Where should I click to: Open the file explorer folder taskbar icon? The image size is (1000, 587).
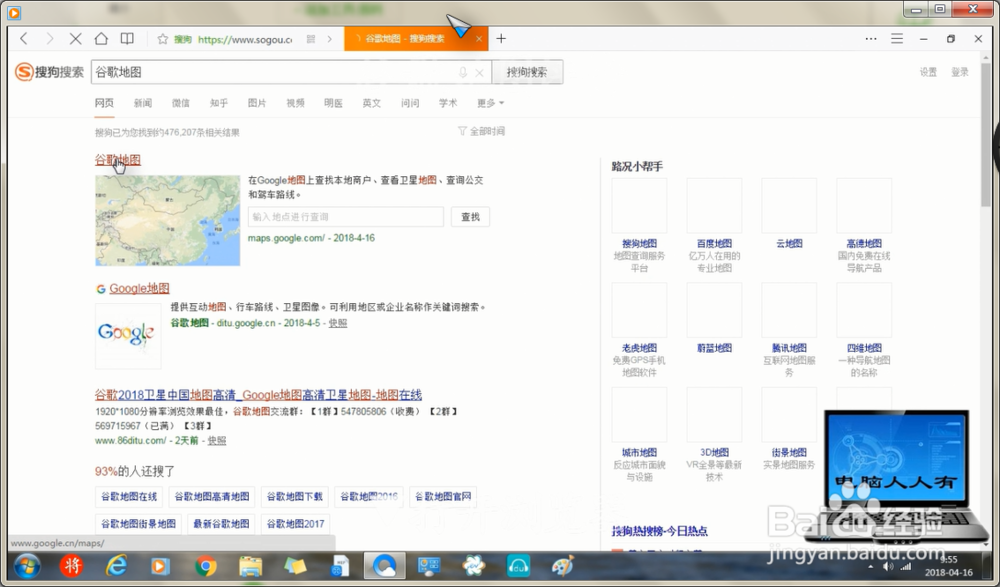pos(250,566)
